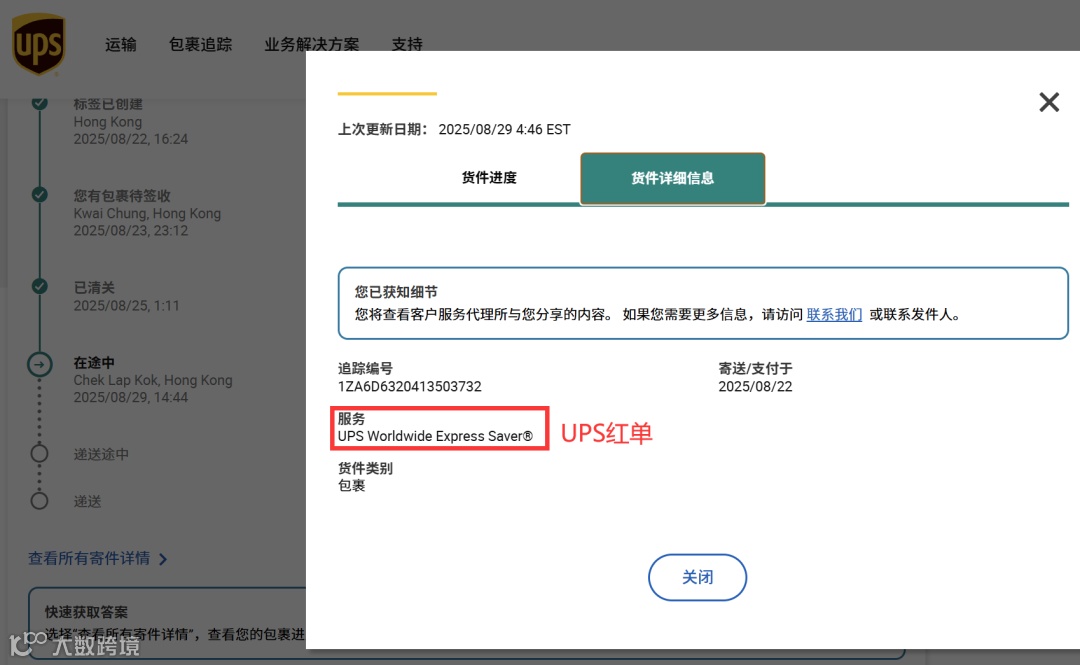Click timestamp 2025/08/29, 14:44
The width and height of the screenshot is (1080, 665).
coord(131,398)
